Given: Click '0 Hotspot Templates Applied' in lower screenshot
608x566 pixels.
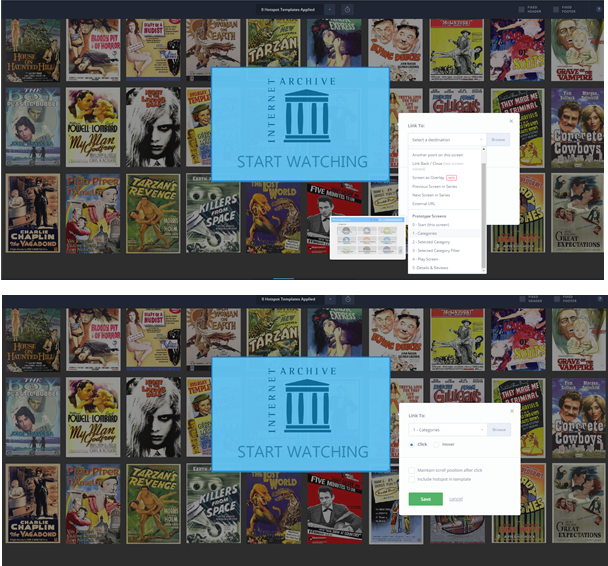Looking at the screenshot, I should [x=288, y=299].
